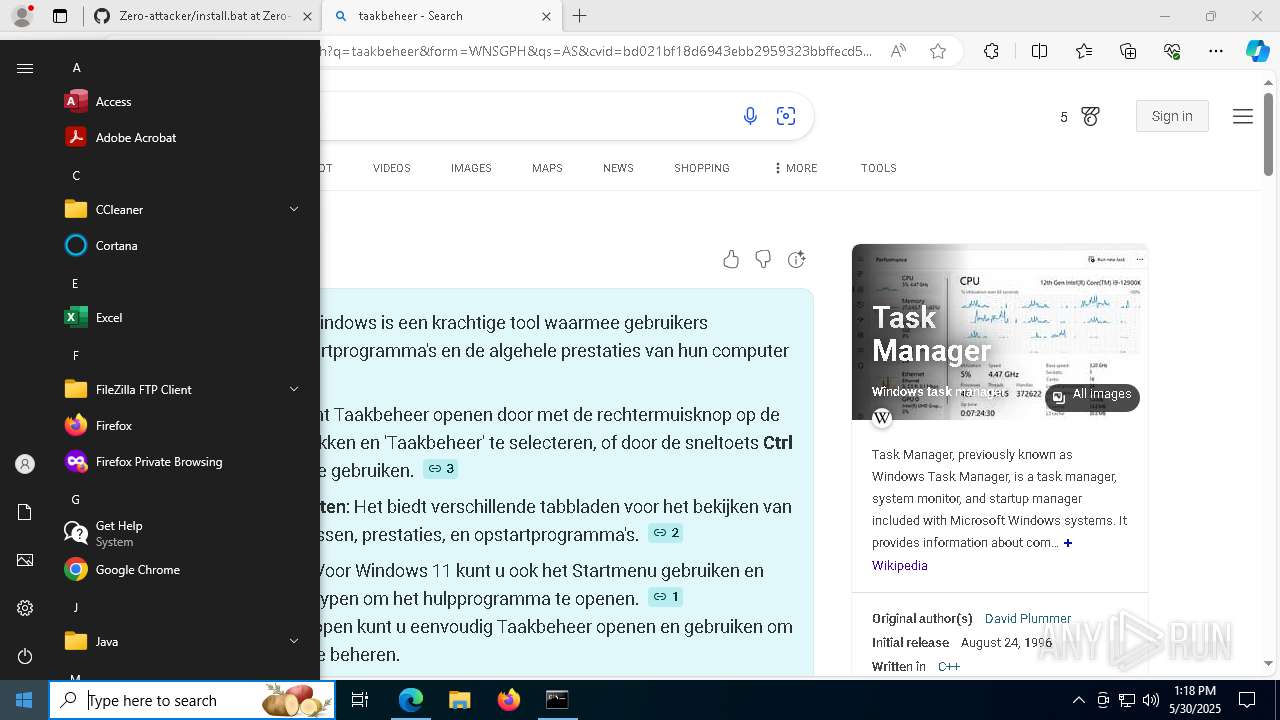Open Cortana from the Start menu

point(184,246)
